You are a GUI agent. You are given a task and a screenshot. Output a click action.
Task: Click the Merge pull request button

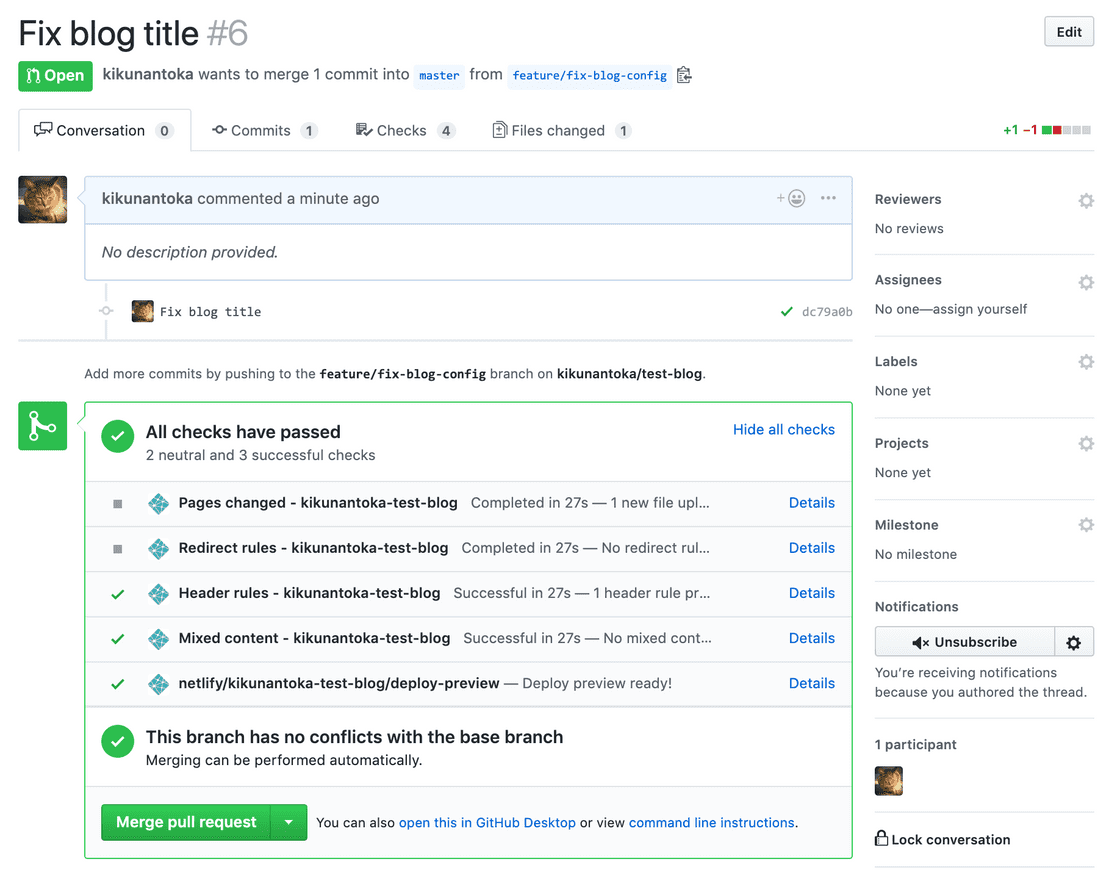(x=186, y=823)
